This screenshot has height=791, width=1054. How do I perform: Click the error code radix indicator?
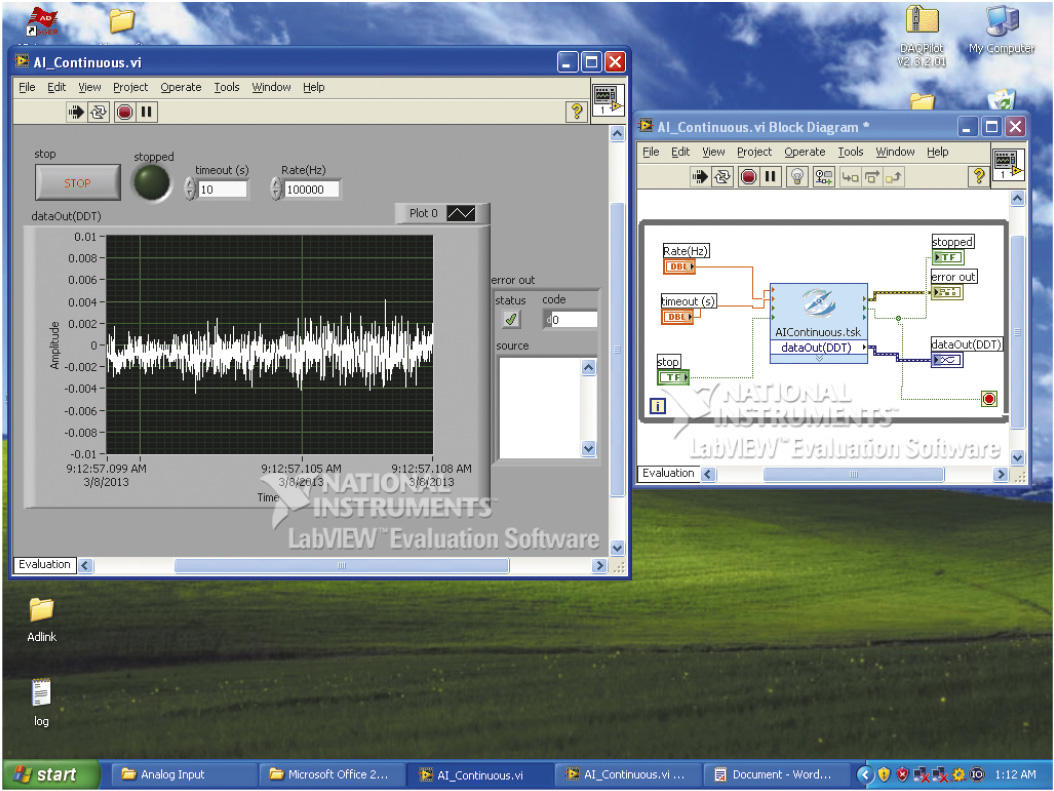tap(548, 320)
